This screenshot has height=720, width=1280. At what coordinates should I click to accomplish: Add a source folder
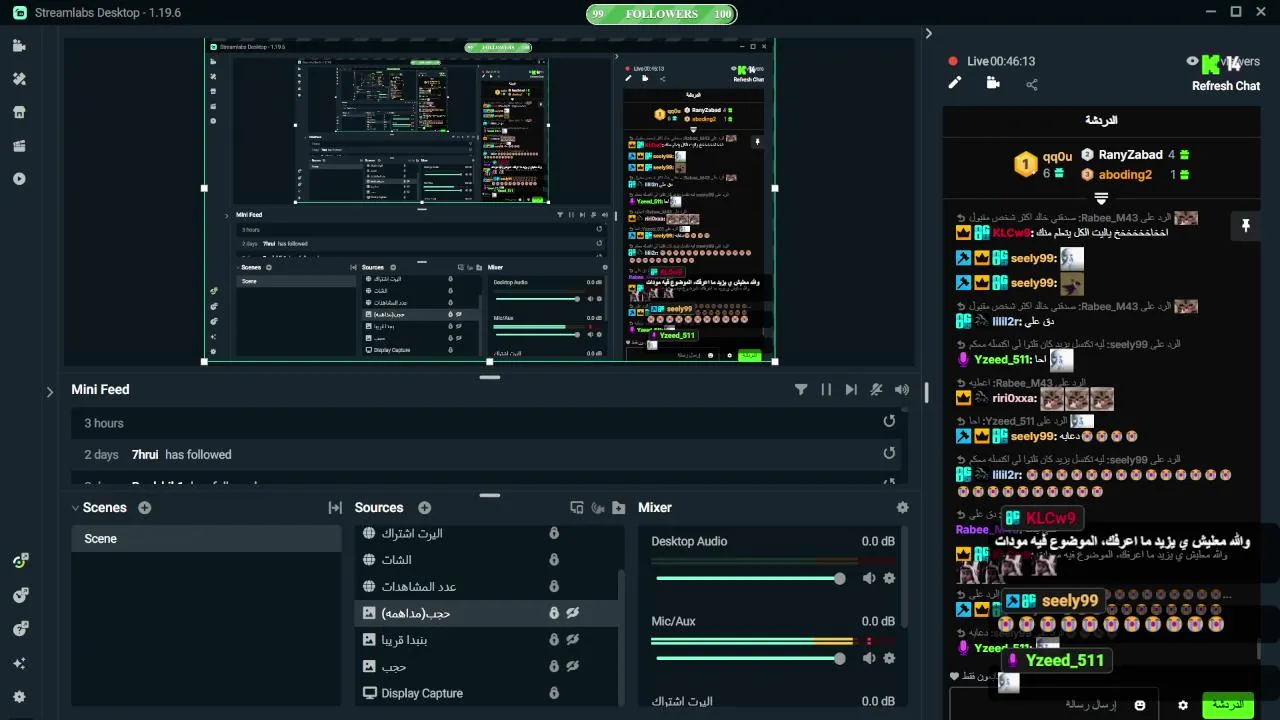(x=619, y=508)
